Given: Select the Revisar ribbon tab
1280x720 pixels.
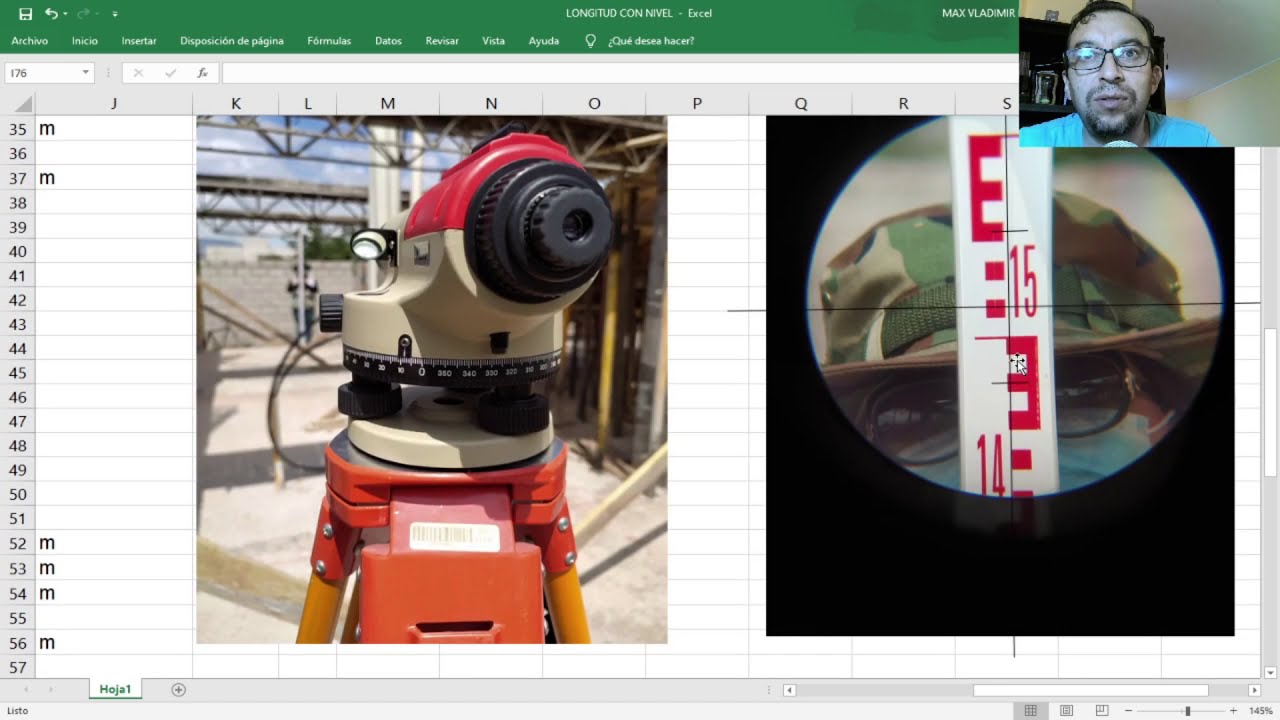Looking at the screenshot, I should coord(442,41).
